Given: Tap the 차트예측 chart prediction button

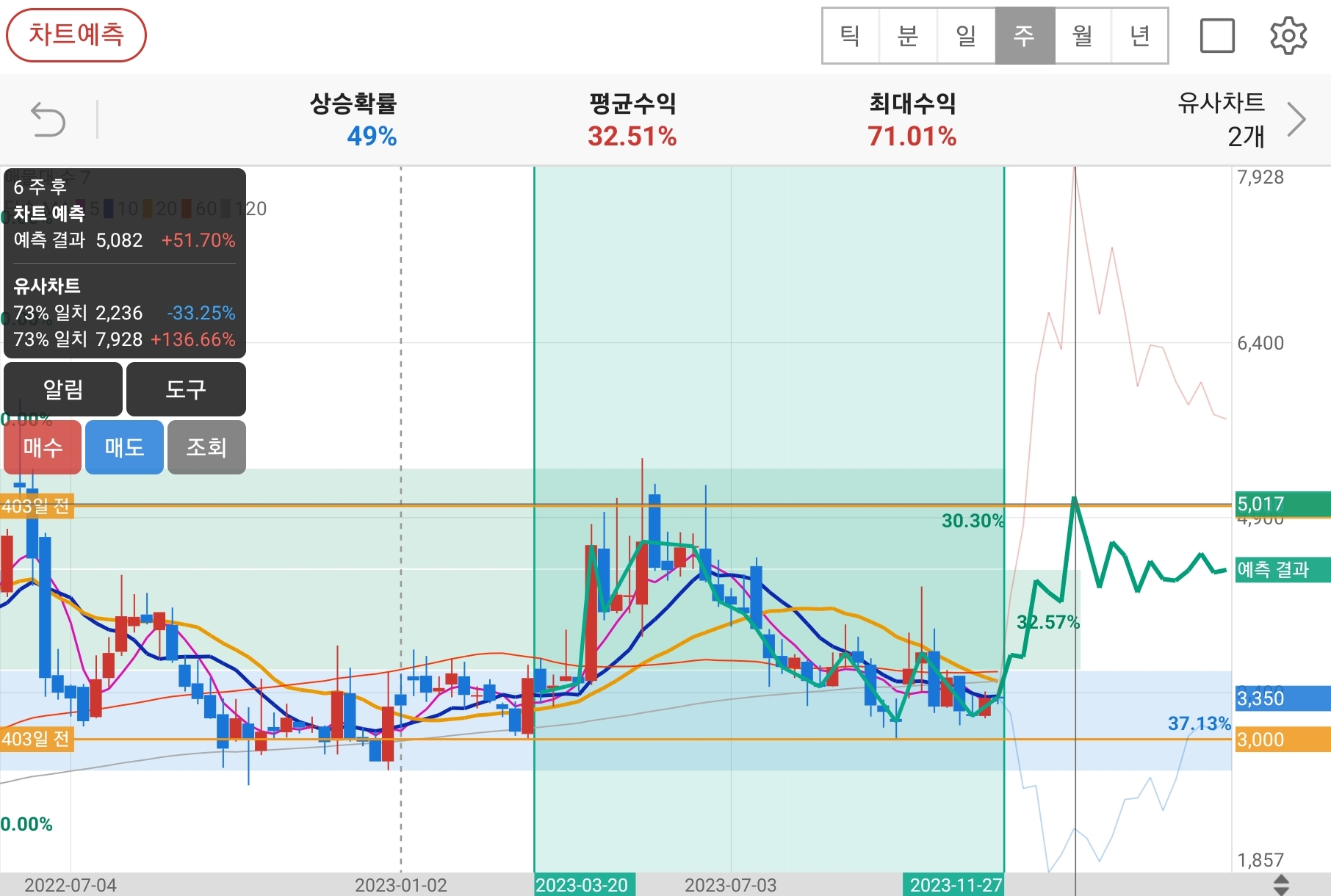Looking at the screenshot, I should (x=76, y=35).
